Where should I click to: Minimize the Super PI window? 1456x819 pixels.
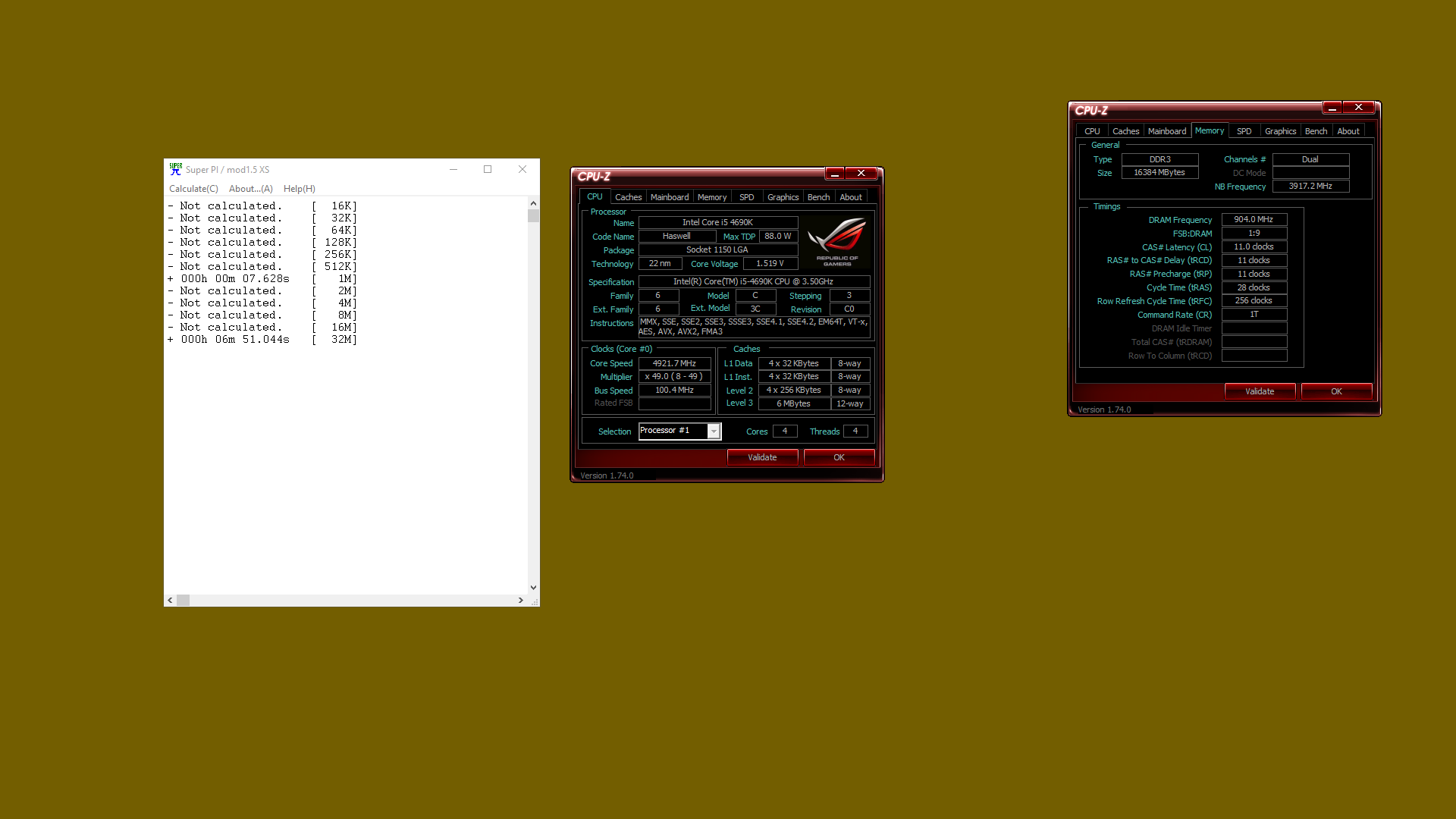[x=453, y=169]
